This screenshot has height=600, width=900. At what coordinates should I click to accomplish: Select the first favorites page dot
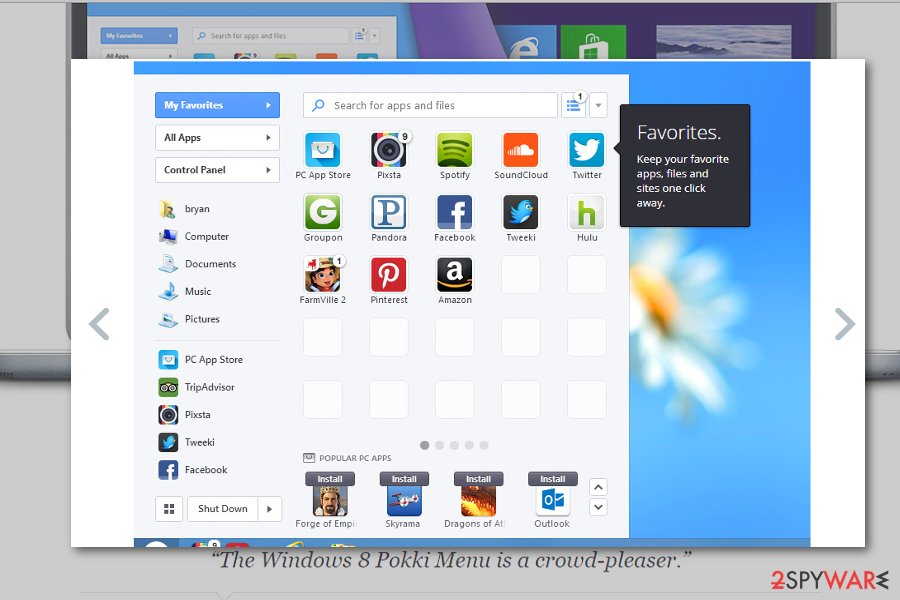click(425, 445)
